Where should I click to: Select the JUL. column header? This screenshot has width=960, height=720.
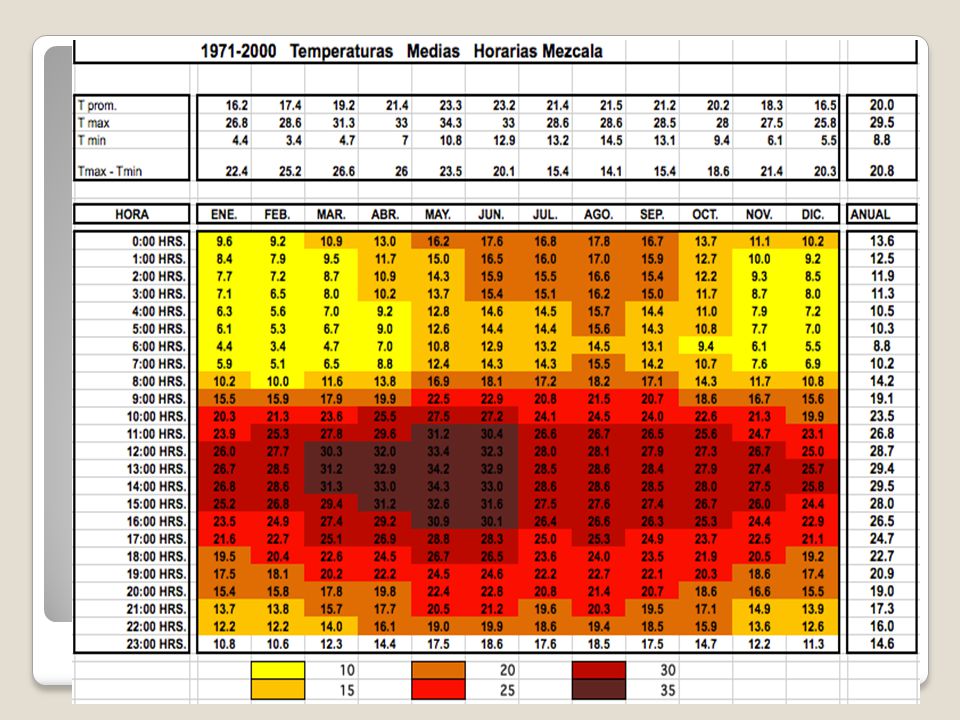point(545,214)
